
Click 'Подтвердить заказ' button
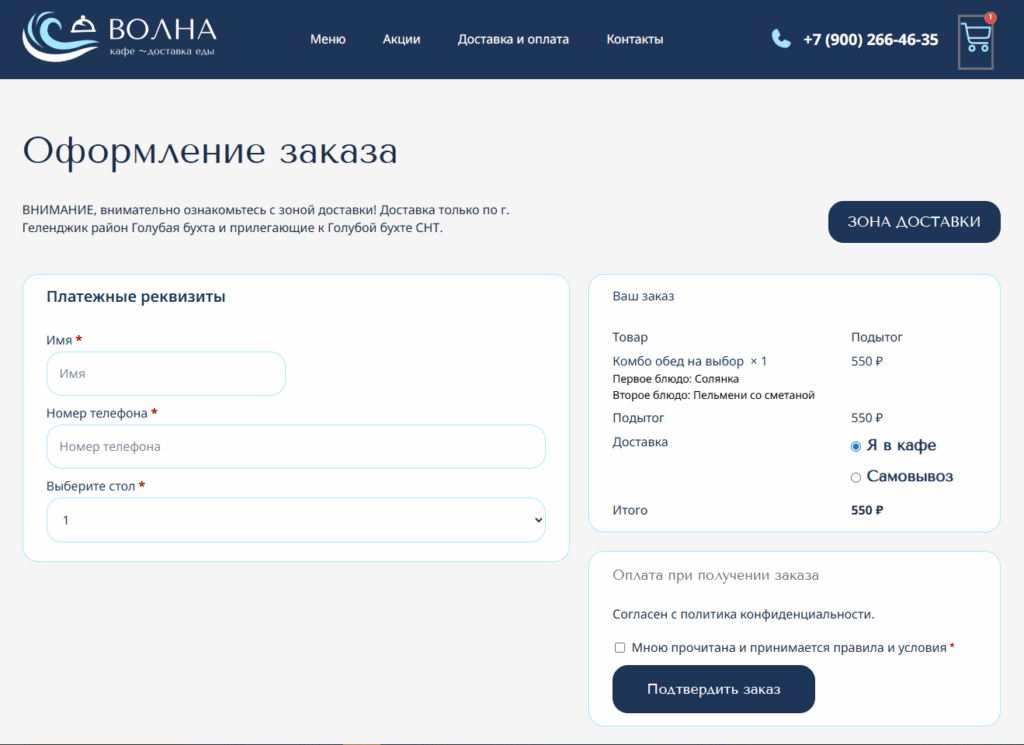pos(714,689)
